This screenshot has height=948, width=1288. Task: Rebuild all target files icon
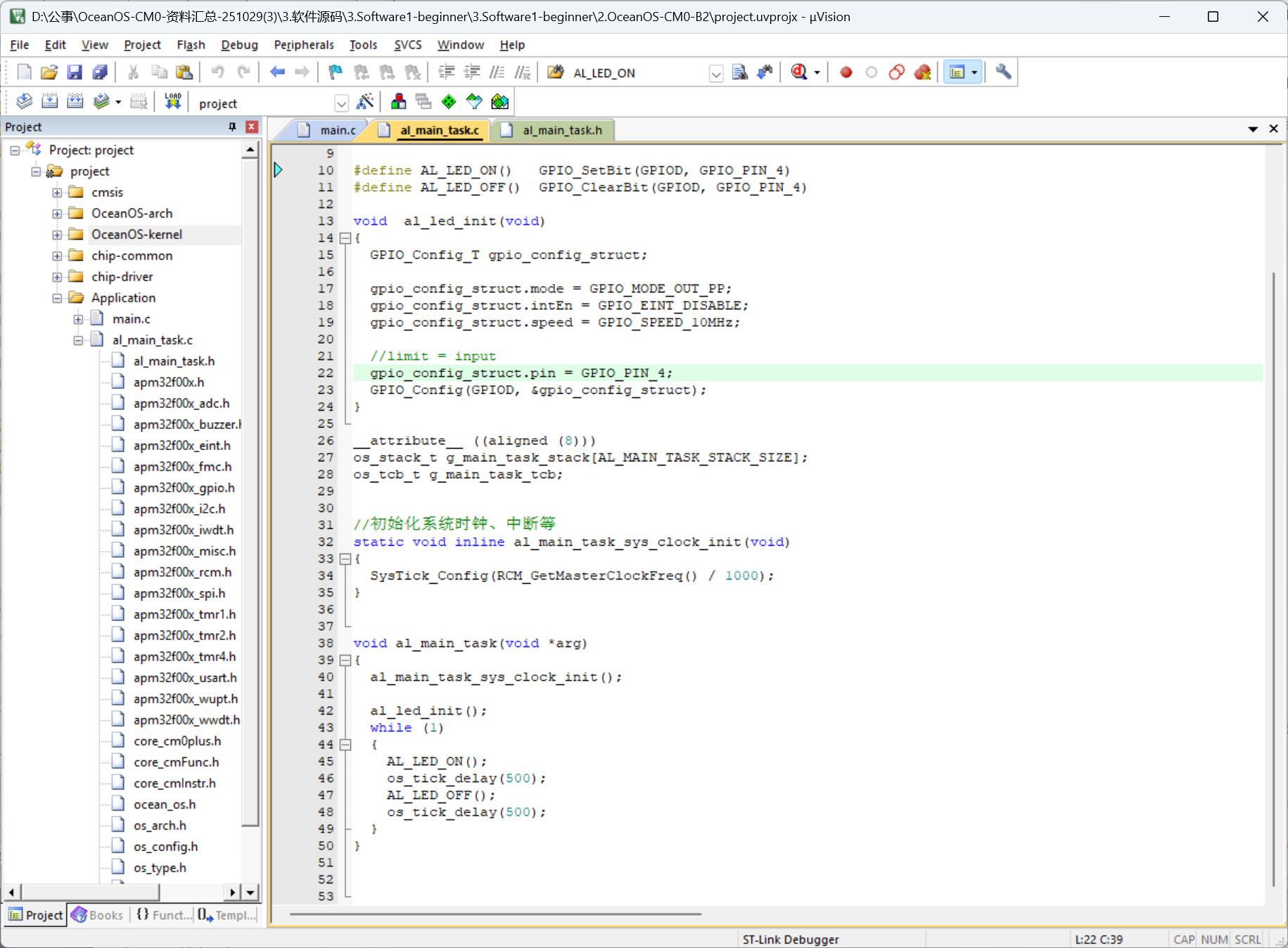pyautogui.click(x=75, y=101)
